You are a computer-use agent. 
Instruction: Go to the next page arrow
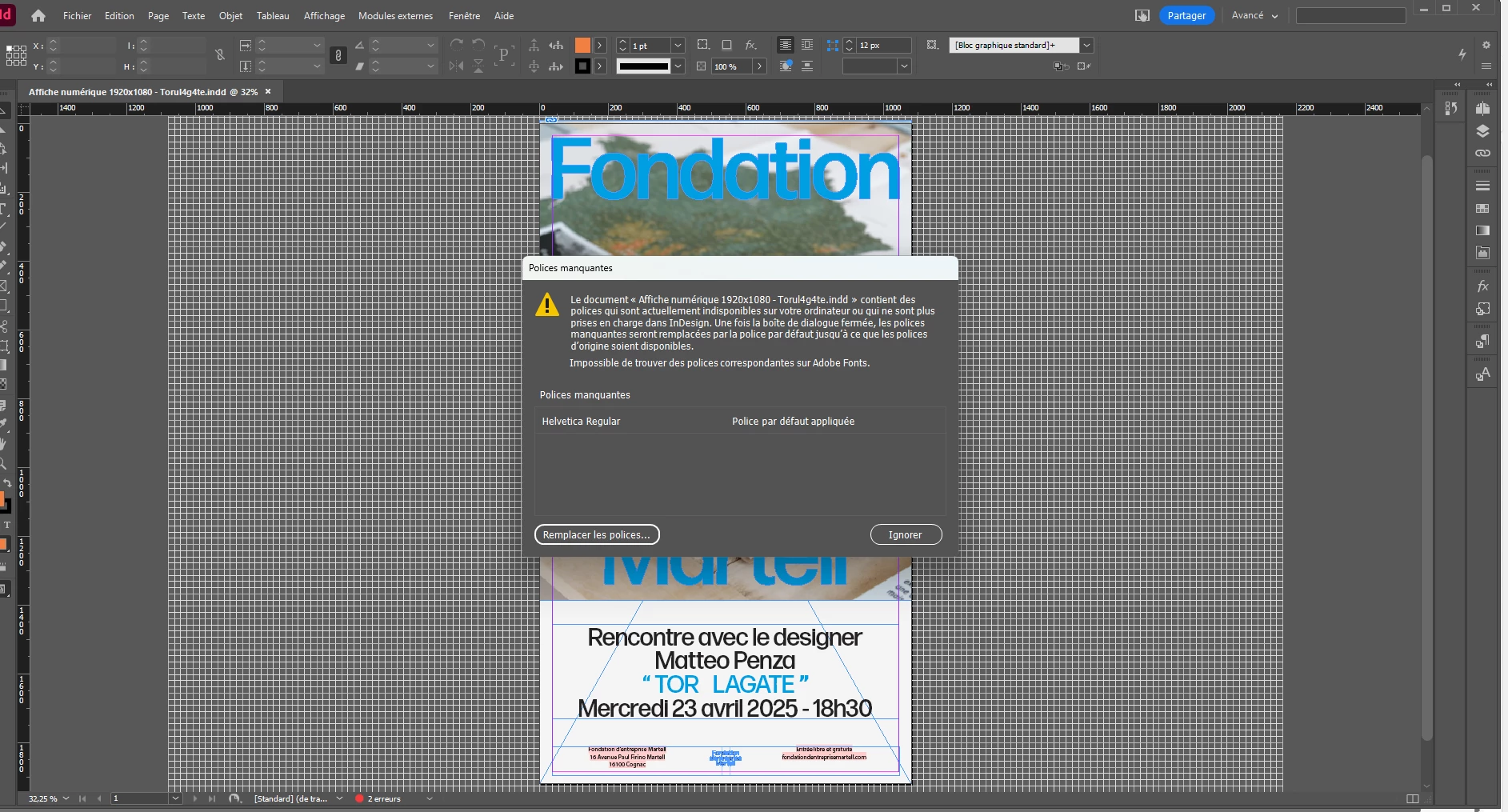point(194,798)
